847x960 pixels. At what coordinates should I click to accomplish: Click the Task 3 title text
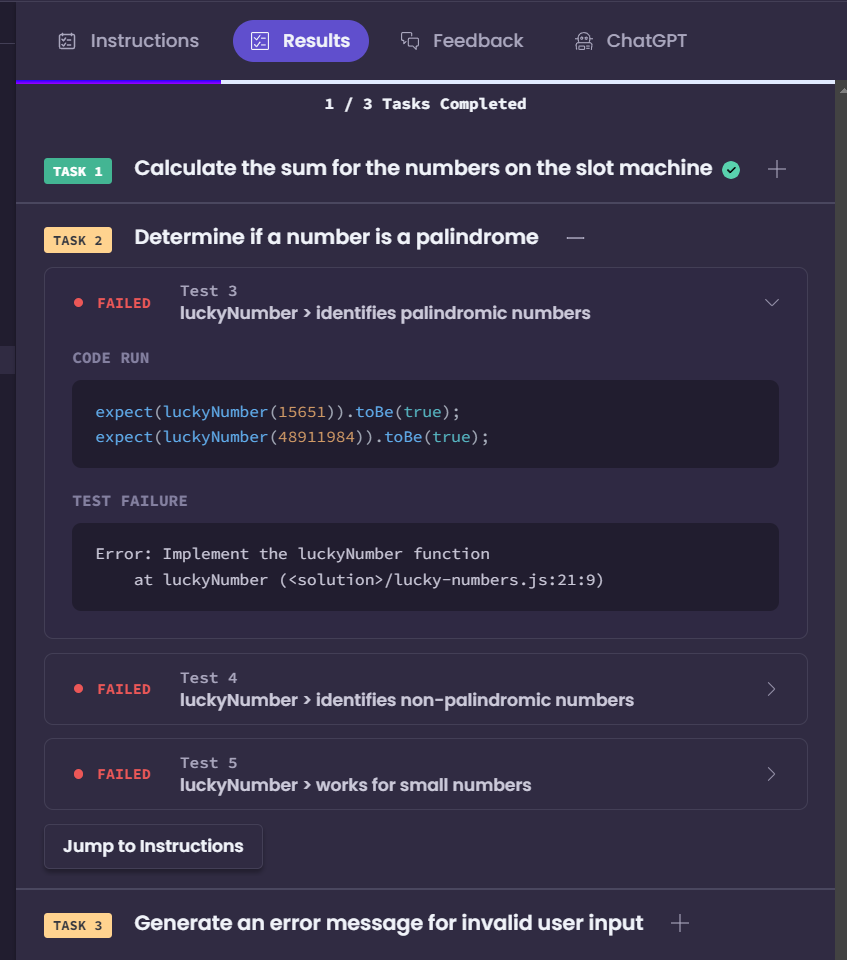[x=388, y=923]
